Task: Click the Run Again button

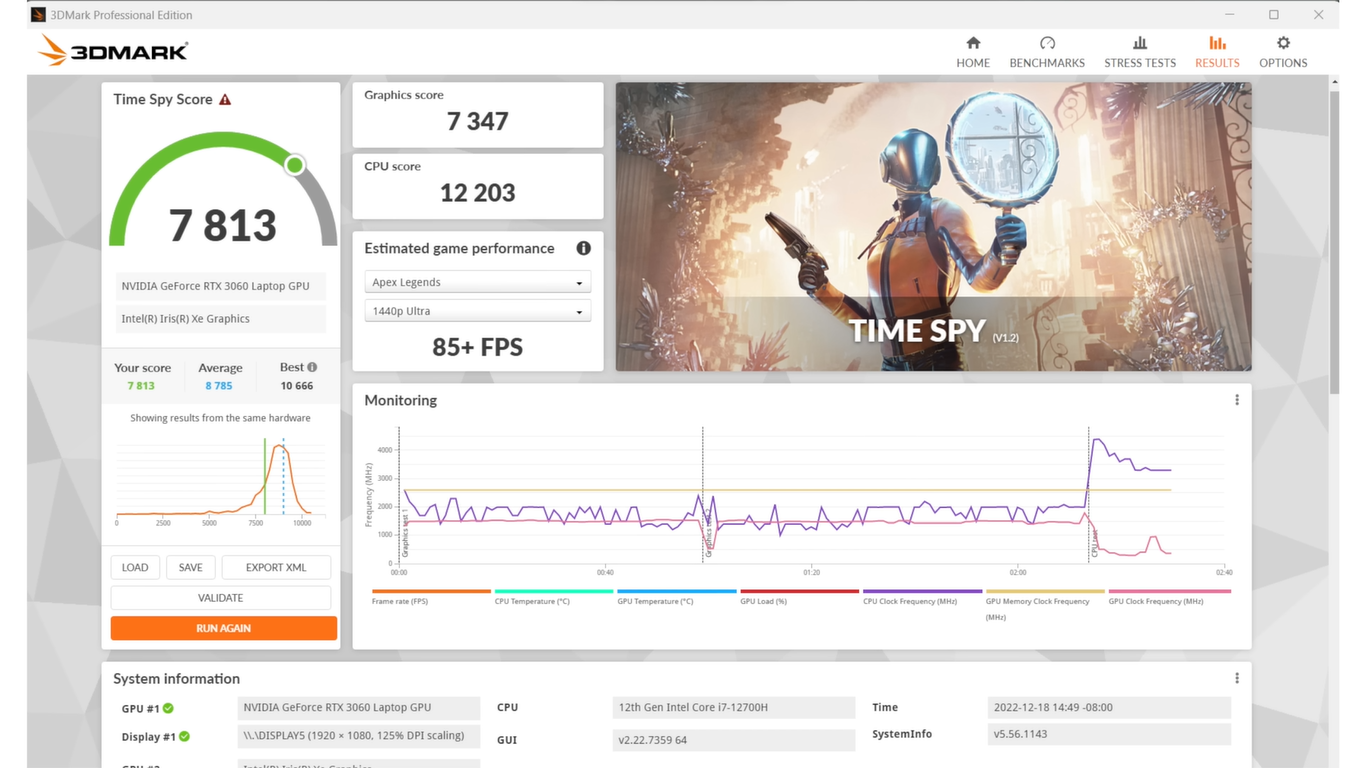Action: (223, 628)
